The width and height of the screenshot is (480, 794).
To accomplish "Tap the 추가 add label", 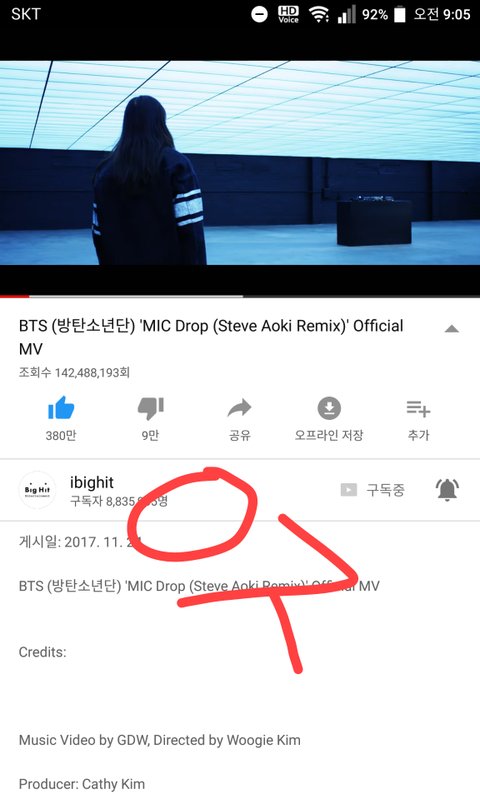I will (x=418, y=435).
